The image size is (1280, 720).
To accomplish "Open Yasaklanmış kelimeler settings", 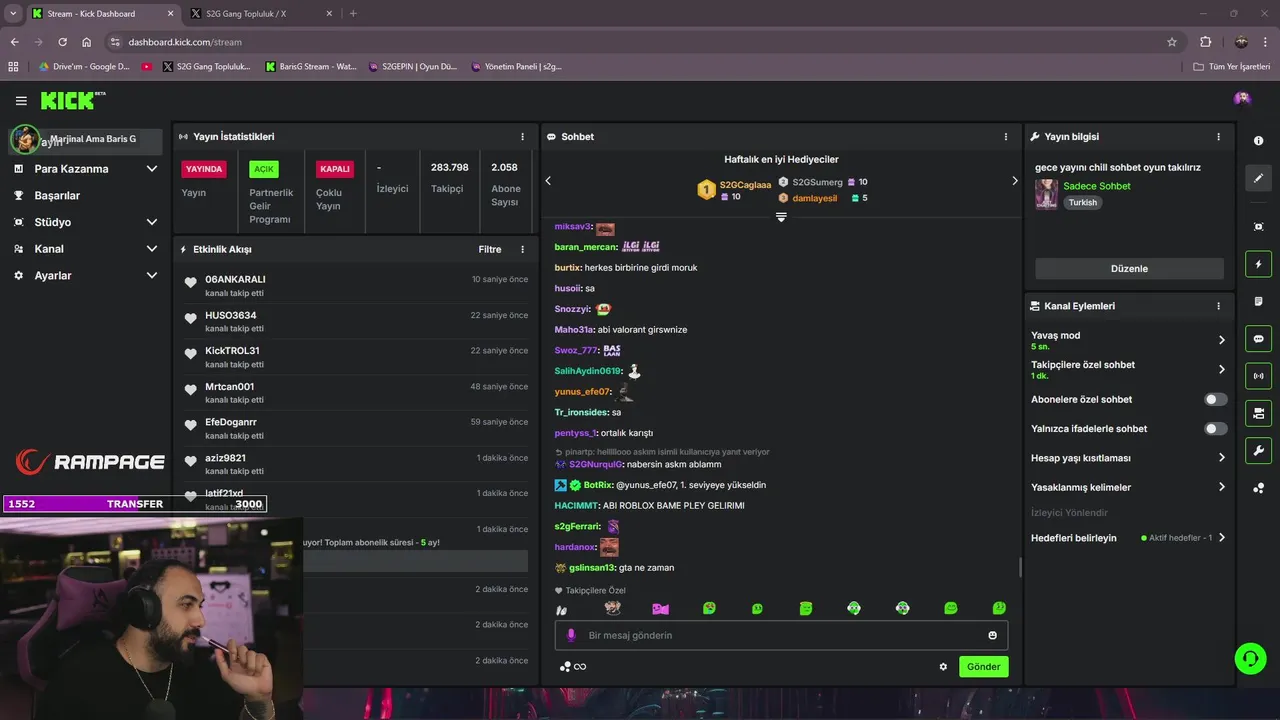I will 1128,487.
